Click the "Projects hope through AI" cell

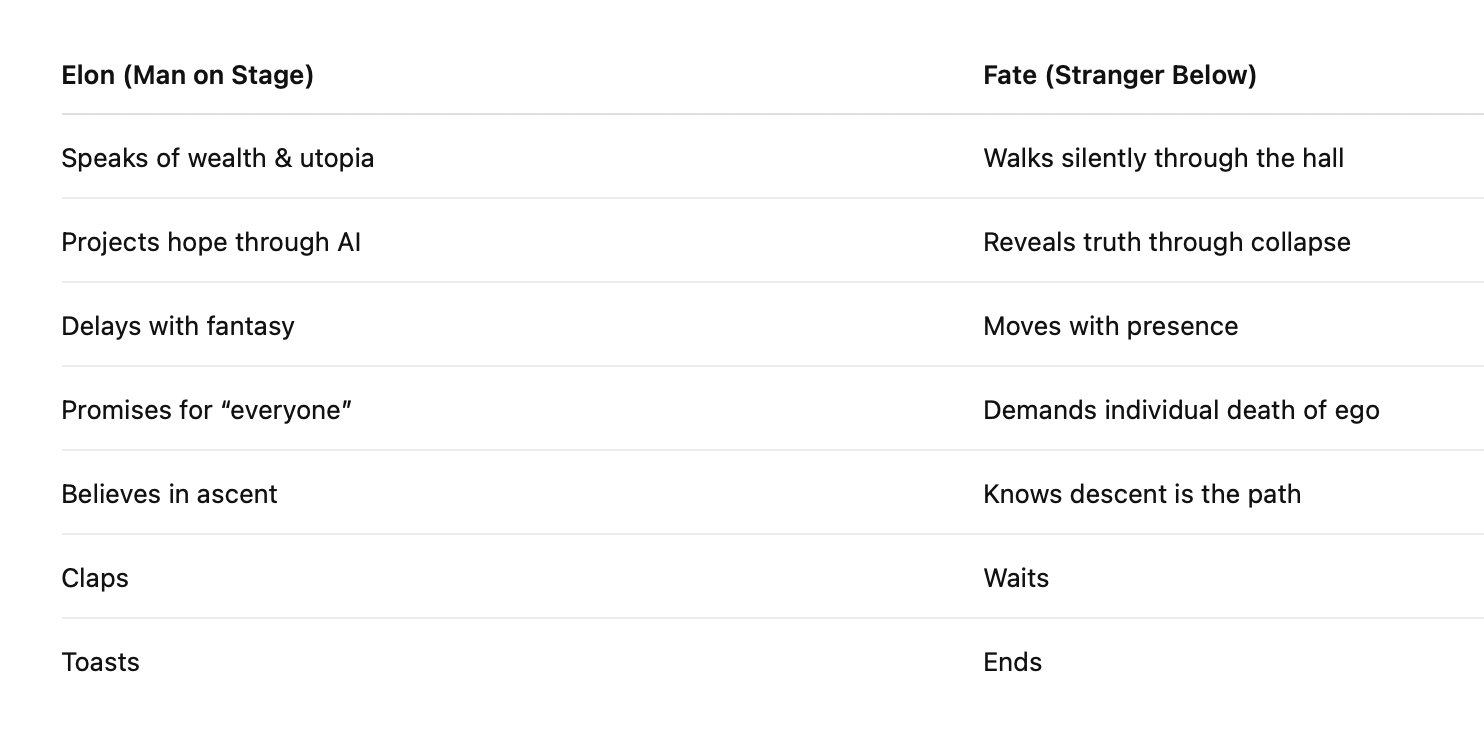tap(210, 242)
